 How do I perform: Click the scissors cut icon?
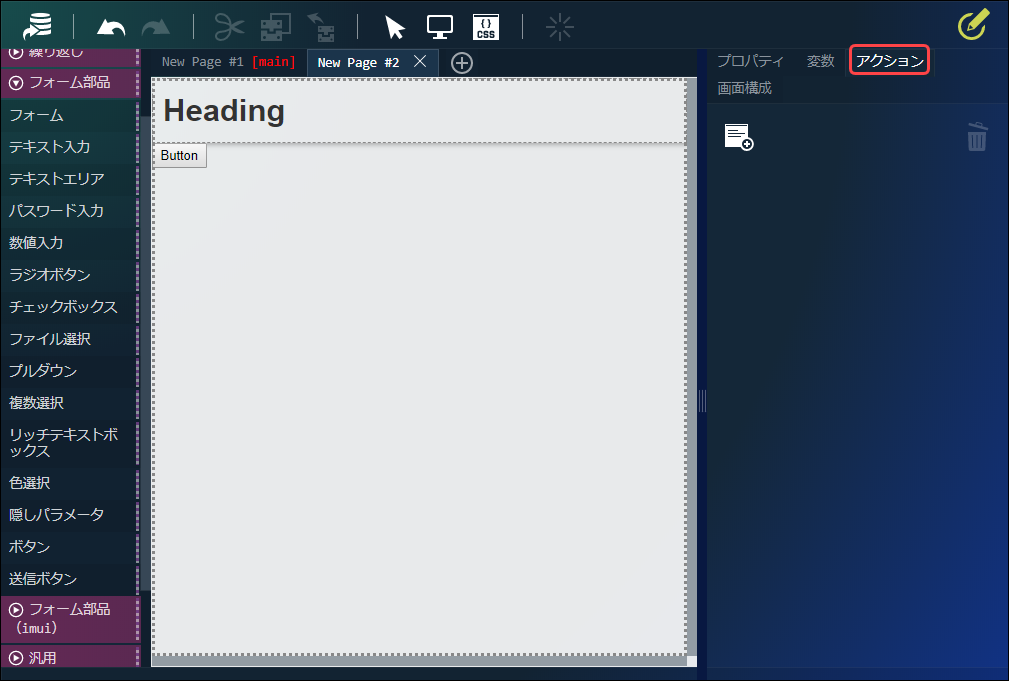(x=229, y=26)
